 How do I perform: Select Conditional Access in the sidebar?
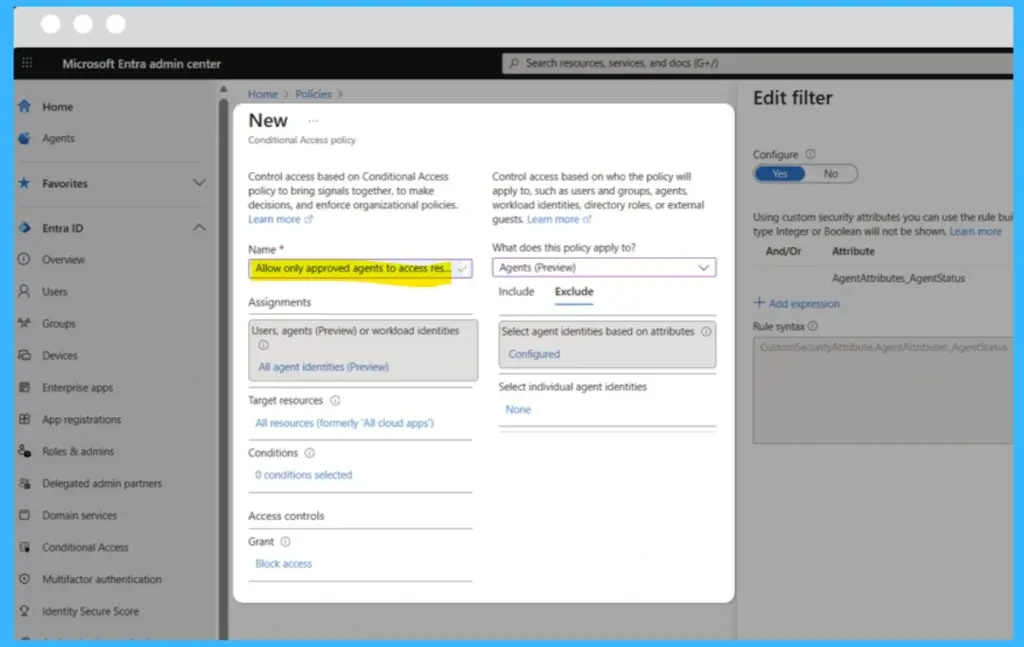[87, 547]
